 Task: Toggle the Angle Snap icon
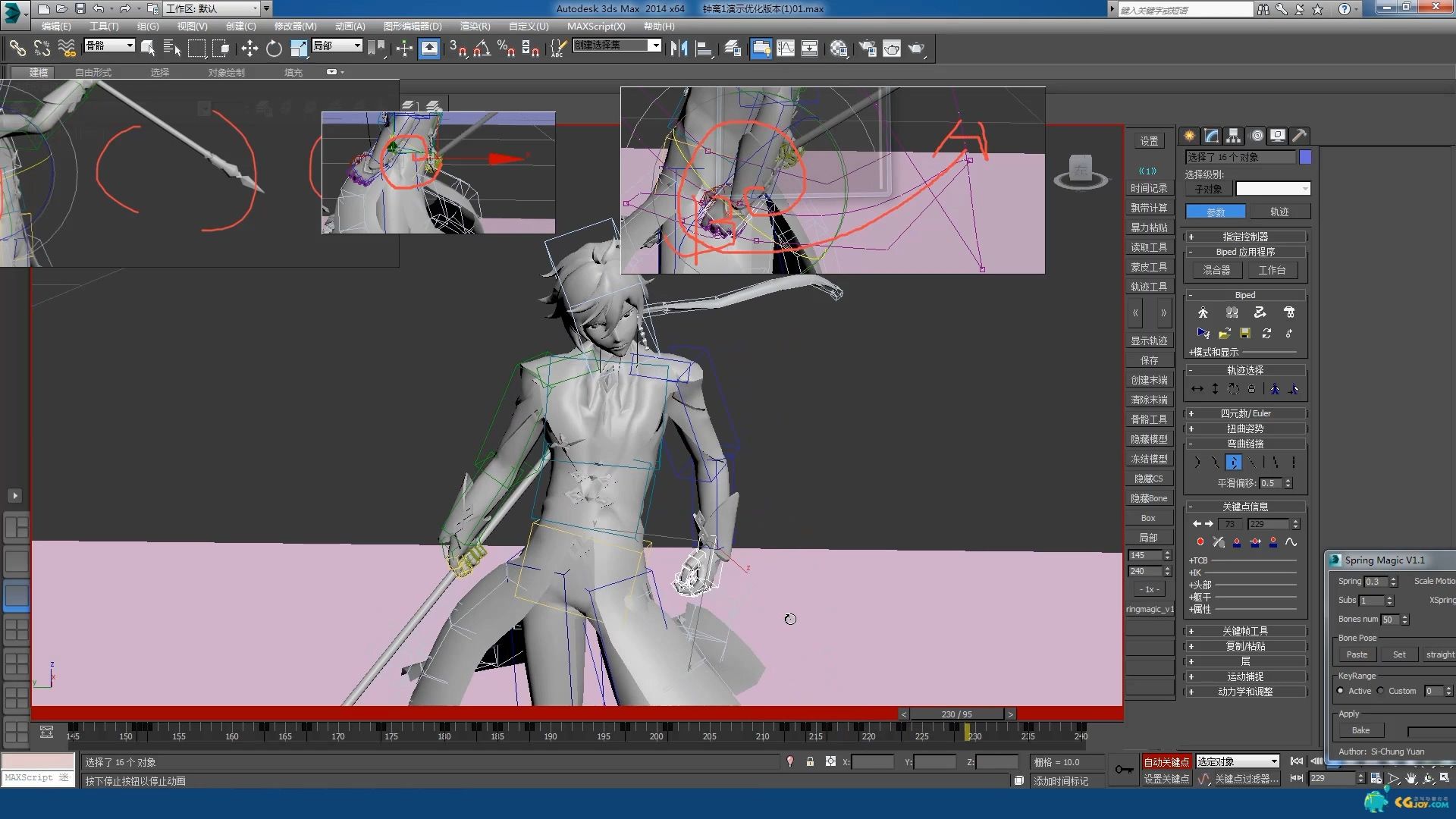[482, 49]
